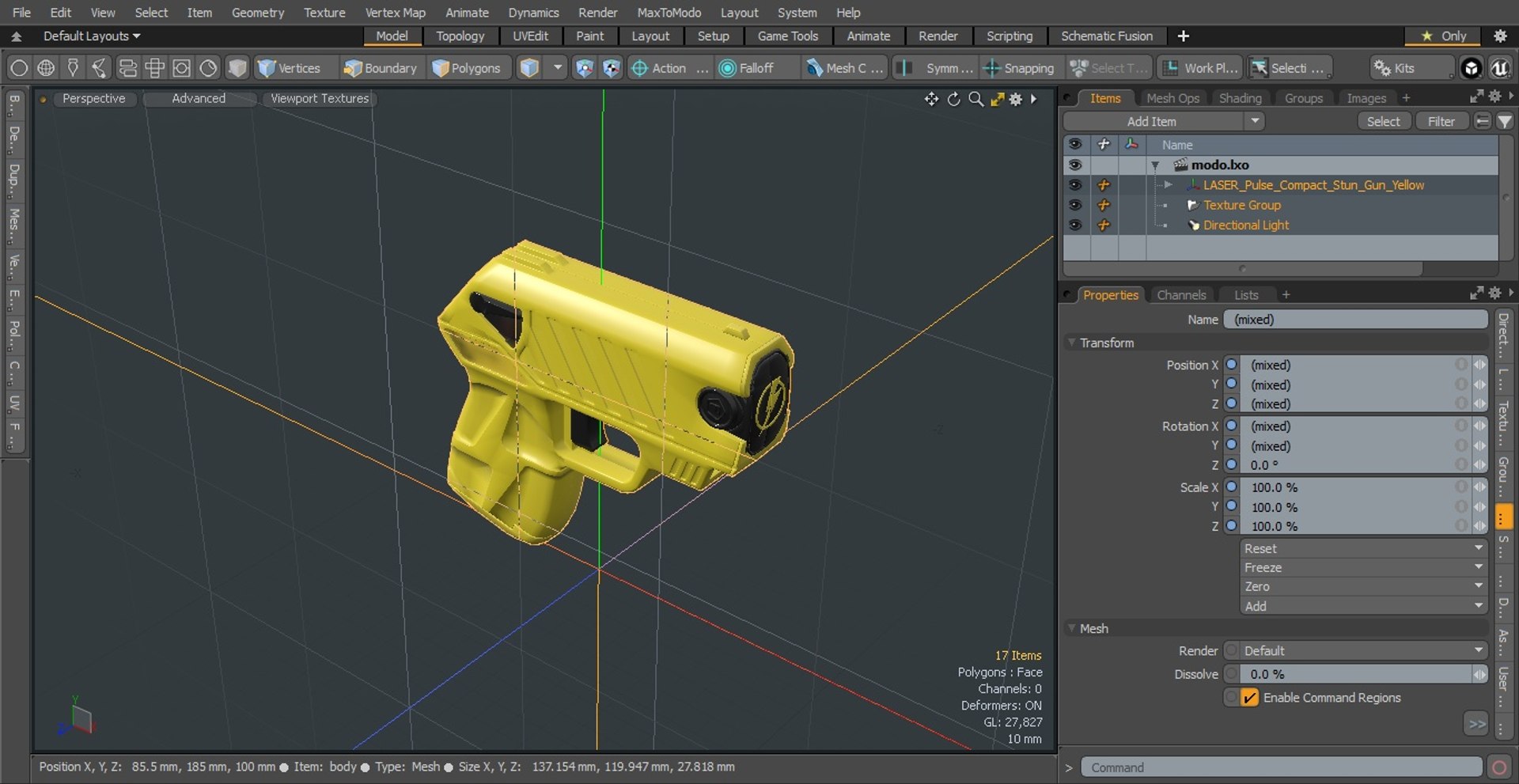Viewport: 1519px width, 784px height.
Task: Toggle the star Only button
Action: [x=1444, y=36]
